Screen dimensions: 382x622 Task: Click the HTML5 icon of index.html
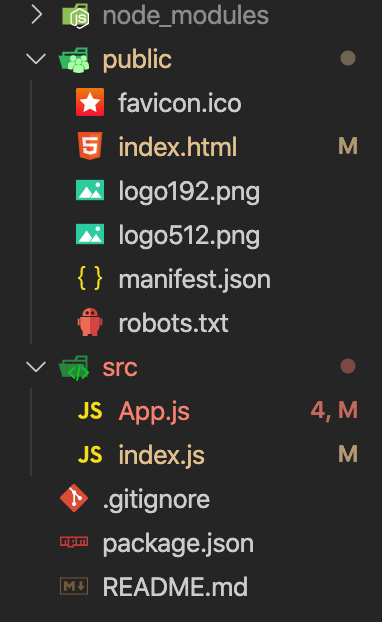pyautogui.click(x=90, y=146)
